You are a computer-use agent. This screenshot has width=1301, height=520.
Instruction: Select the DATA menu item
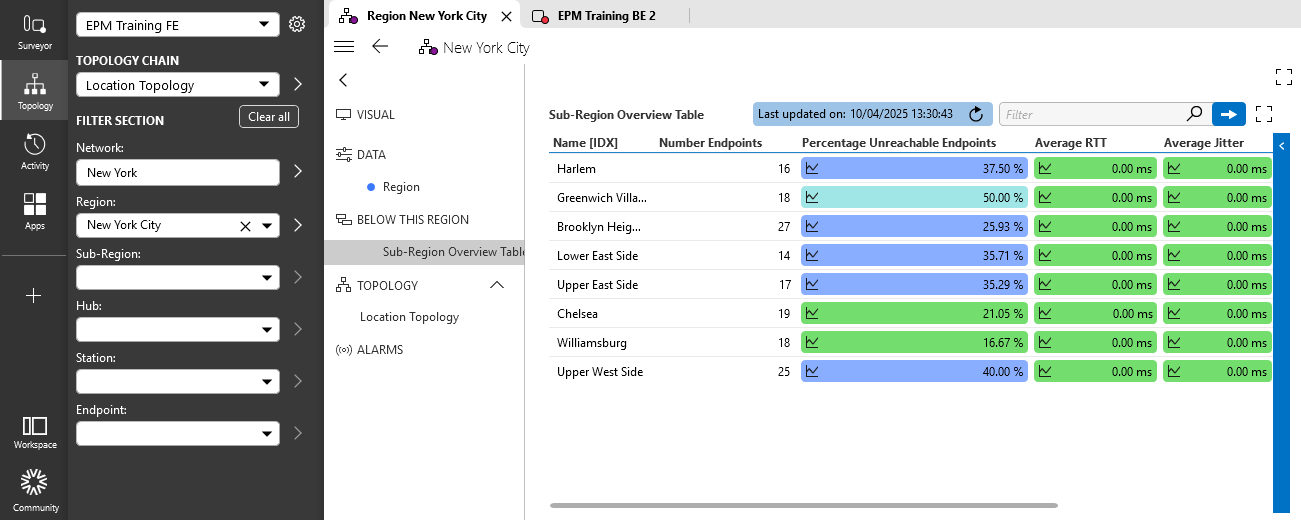point(360,155)
